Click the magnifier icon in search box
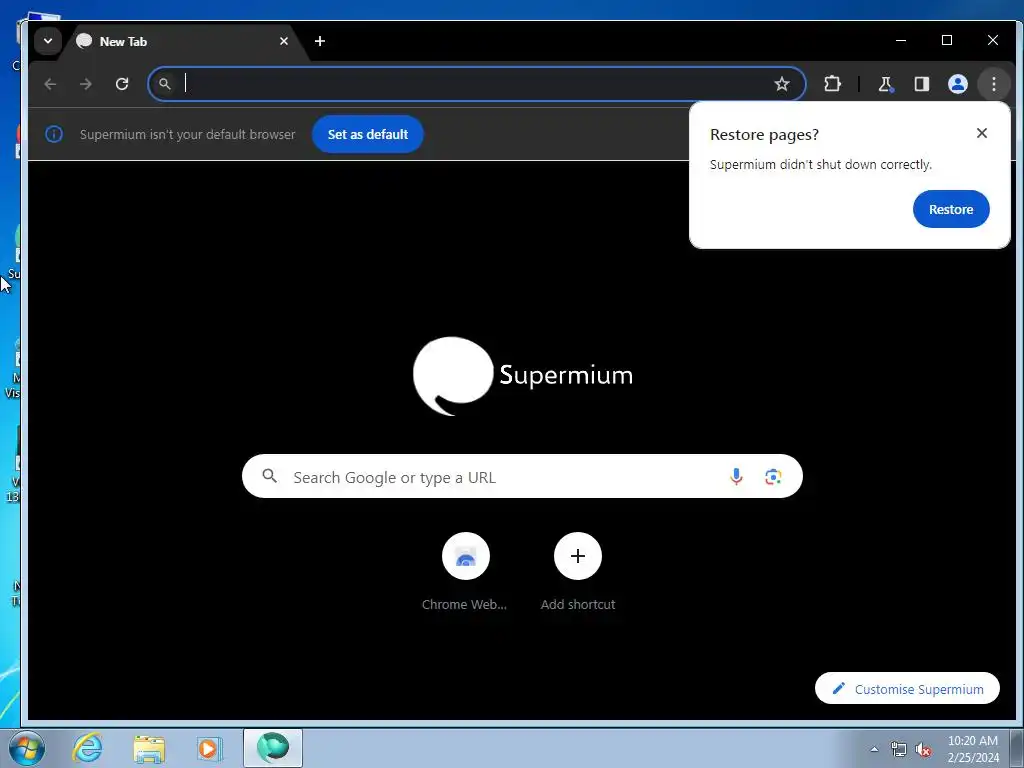Viewport: 1024px width, 768px height. 270,476
